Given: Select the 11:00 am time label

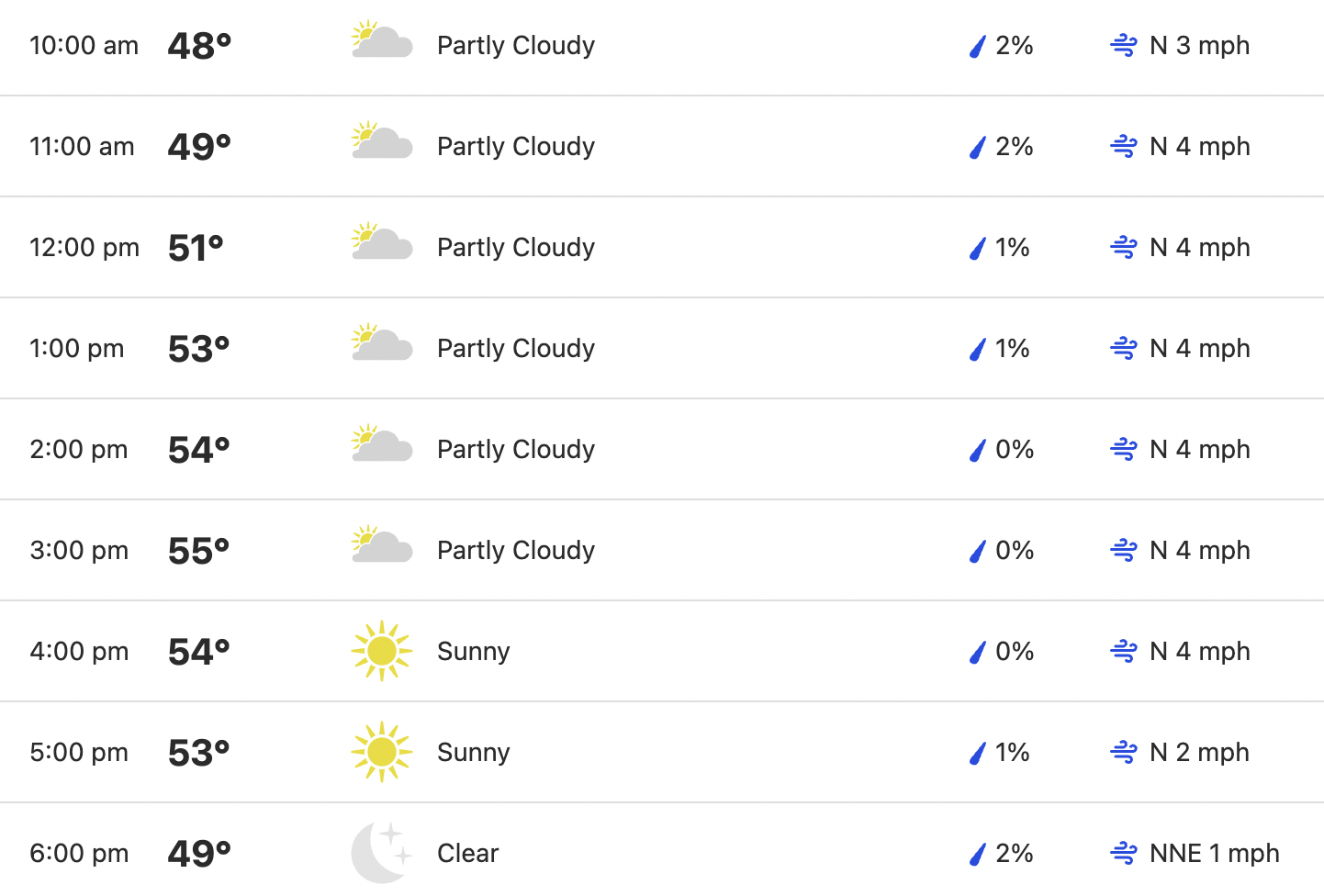Looking at the screenshot, I should click(82, 146).
